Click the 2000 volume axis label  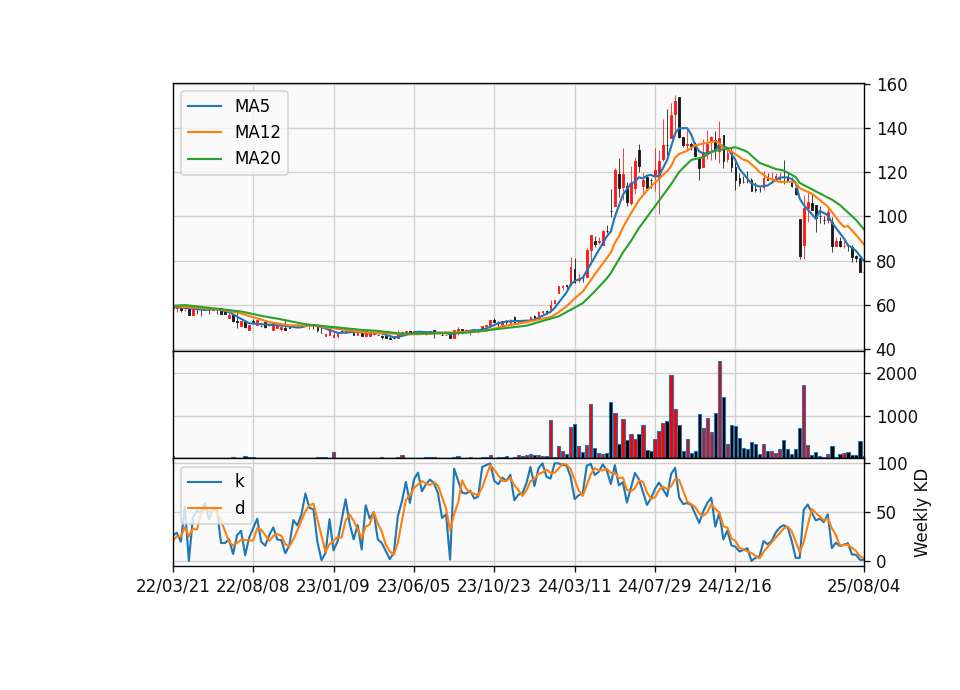(896, 373)
